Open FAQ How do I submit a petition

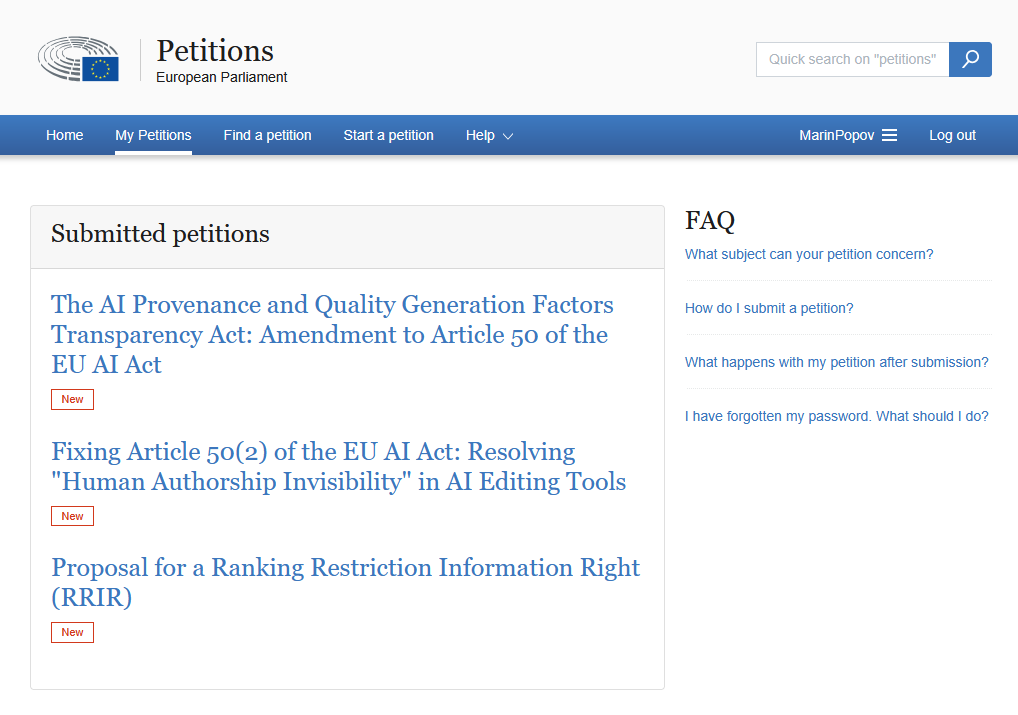click(x=769, y=308)
